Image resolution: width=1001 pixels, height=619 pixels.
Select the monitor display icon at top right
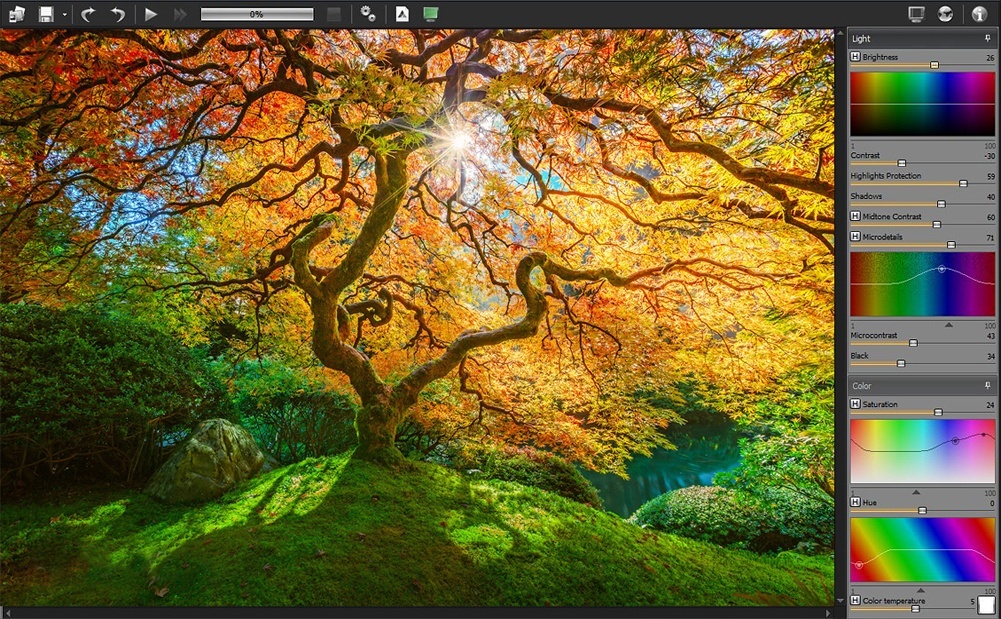coord(915,13)
